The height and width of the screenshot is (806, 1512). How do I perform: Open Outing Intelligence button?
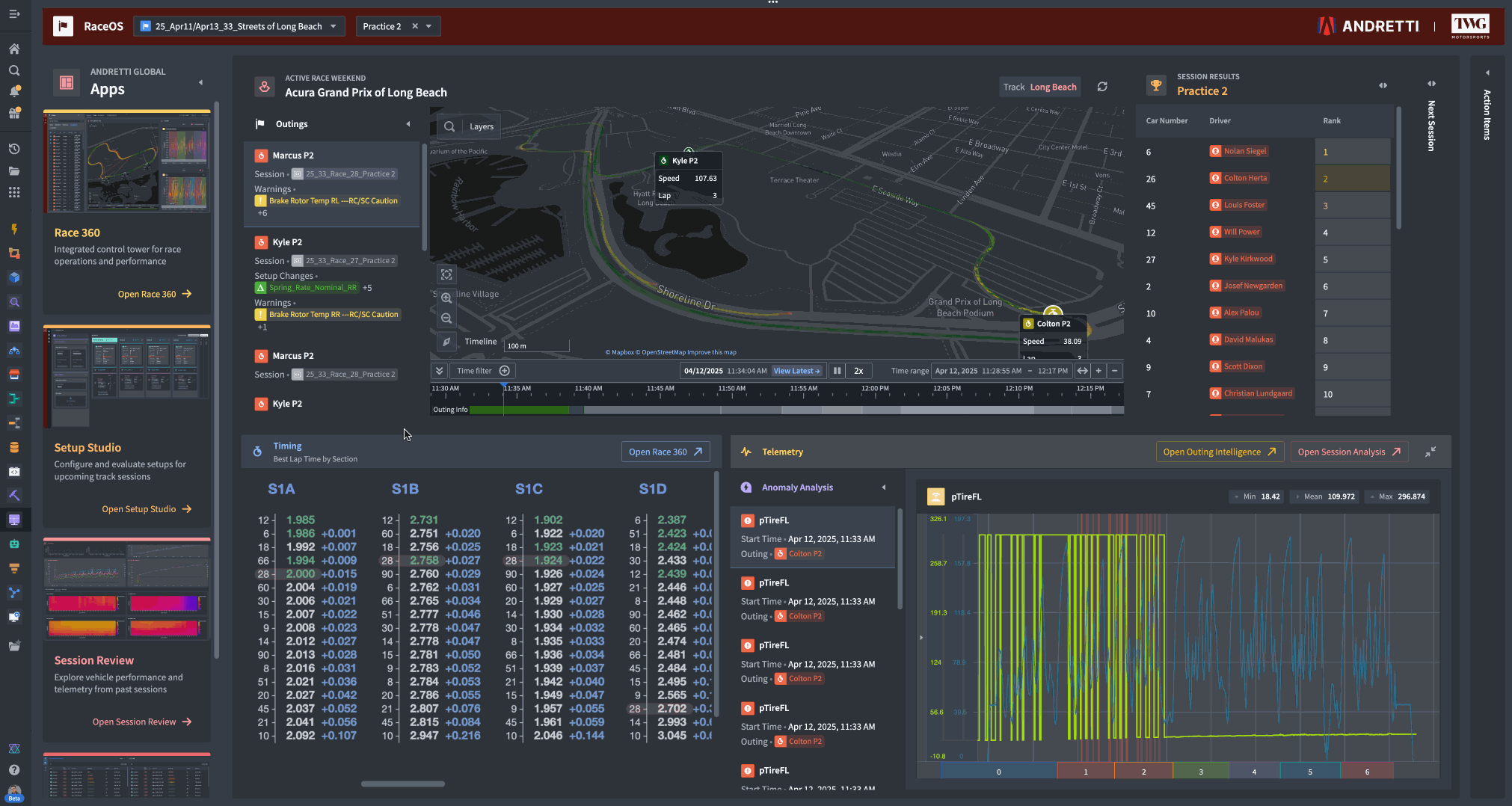click(x=1220, y=452)
